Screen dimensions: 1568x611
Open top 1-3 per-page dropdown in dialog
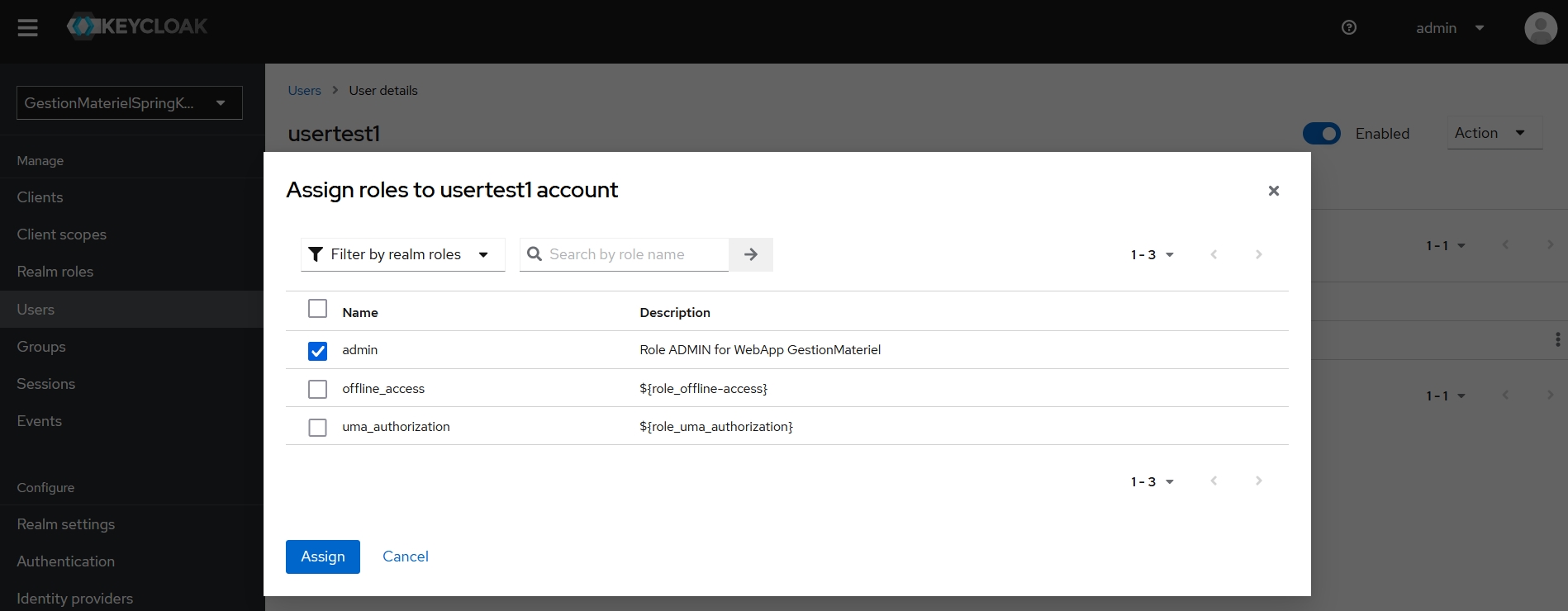click(x=1152, y=255)
